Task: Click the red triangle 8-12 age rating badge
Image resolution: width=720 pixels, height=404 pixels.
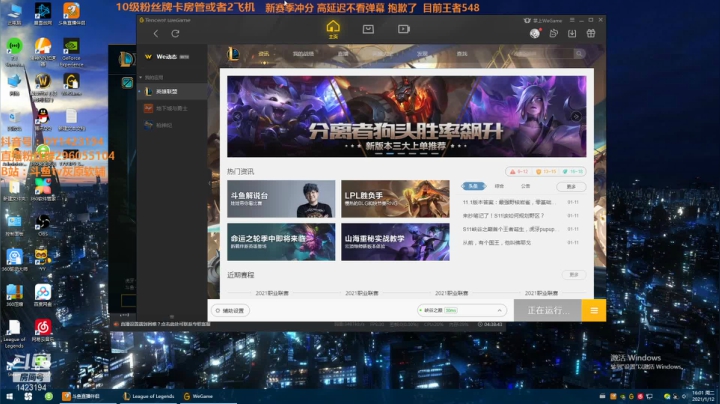Action: 519,172
